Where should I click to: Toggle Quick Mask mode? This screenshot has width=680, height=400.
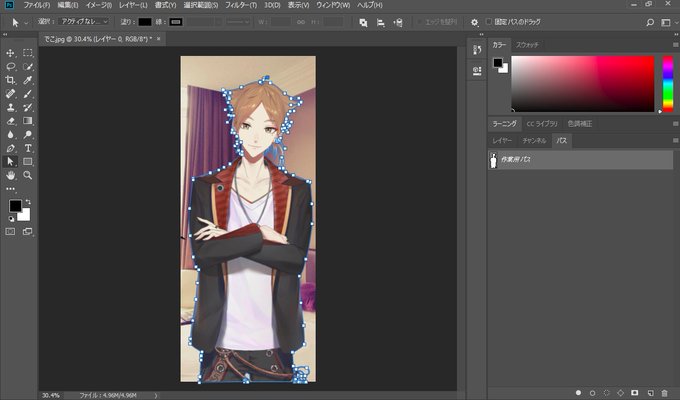click(x=10, y=232)
